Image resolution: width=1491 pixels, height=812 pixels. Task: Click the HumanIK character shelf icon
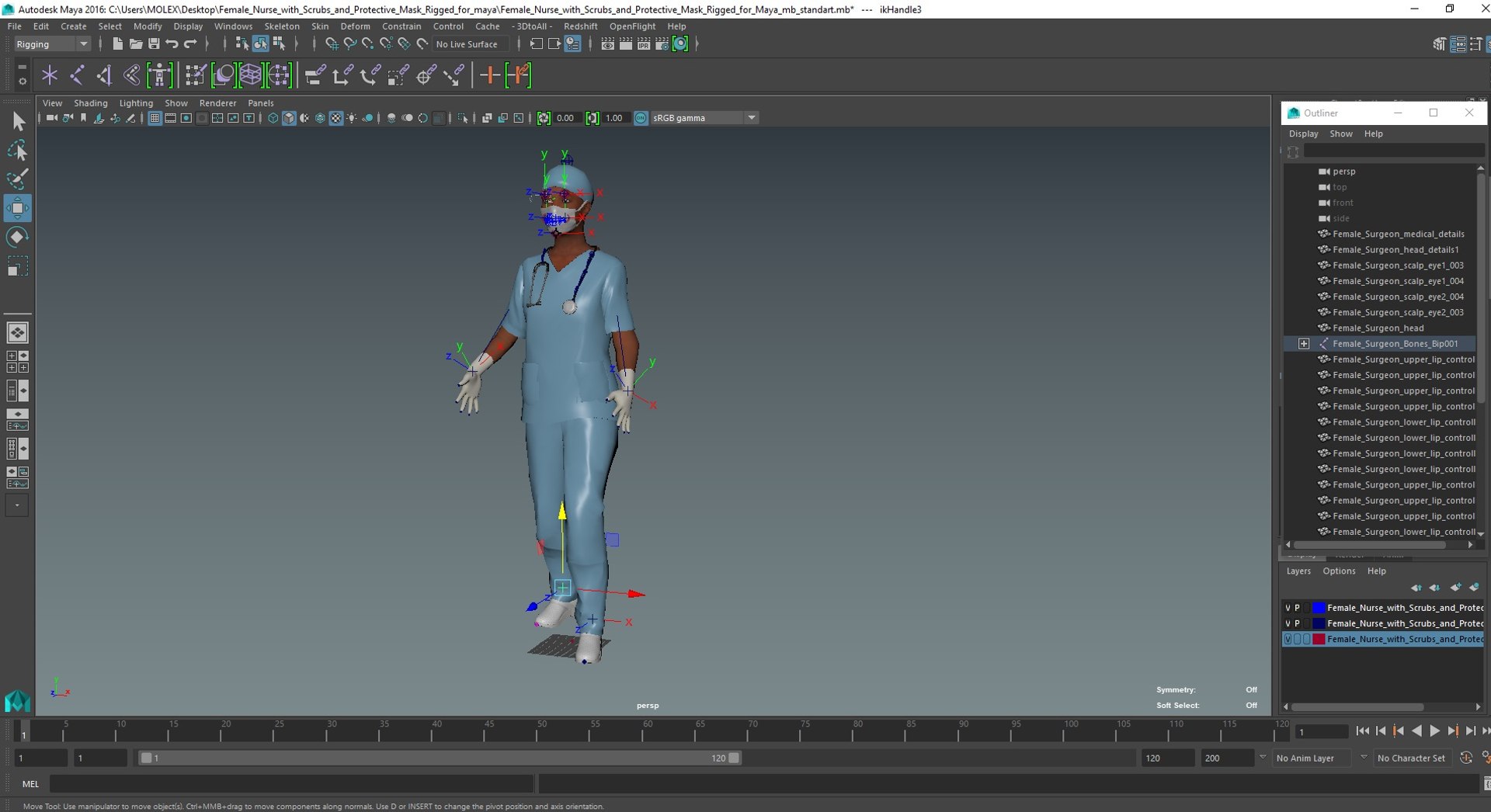[159, 75]
